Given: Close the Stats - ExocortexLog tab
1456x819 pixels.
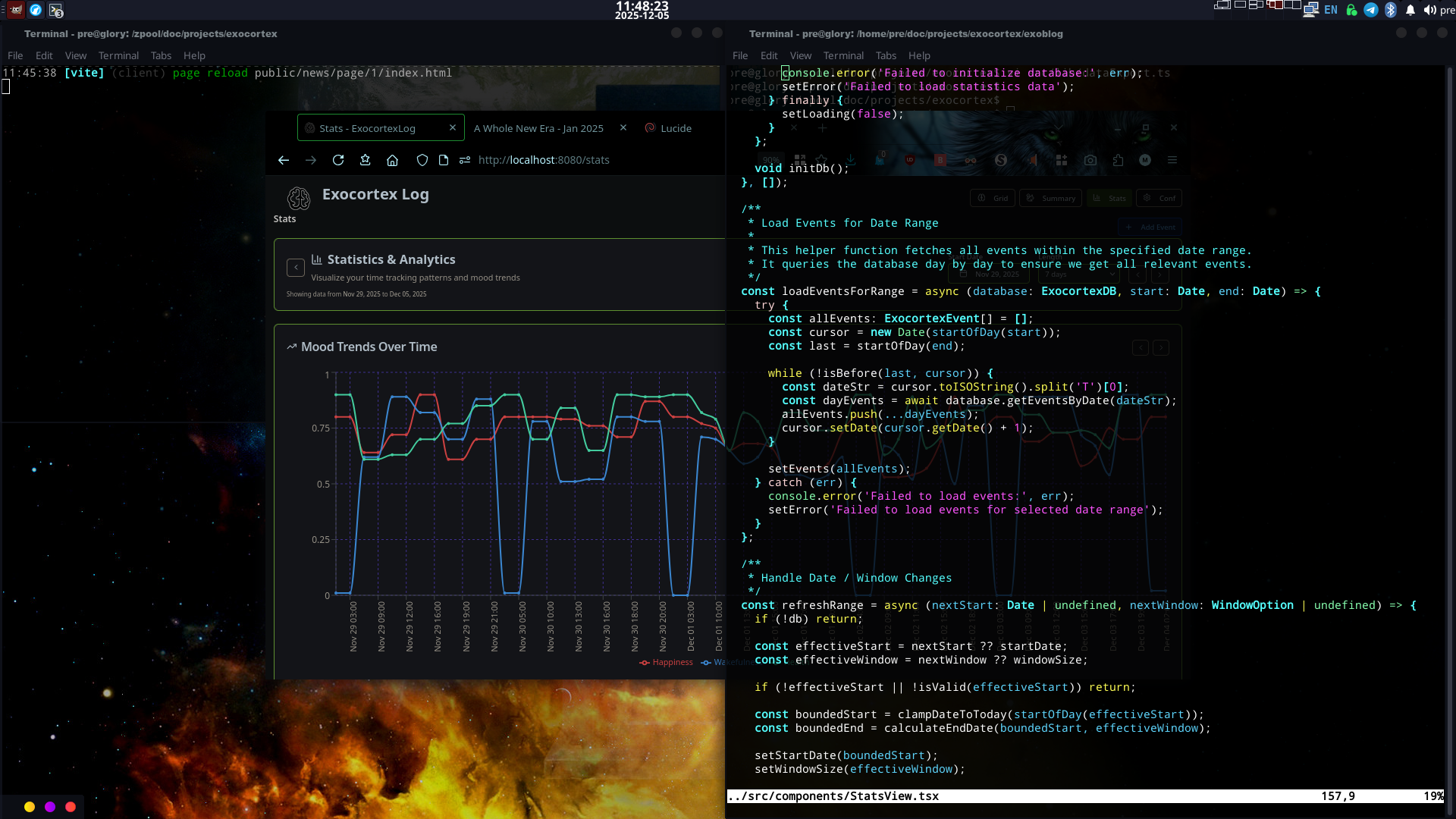Looking at the screenshot, I should pyautogui.click(x=453, y=127).
